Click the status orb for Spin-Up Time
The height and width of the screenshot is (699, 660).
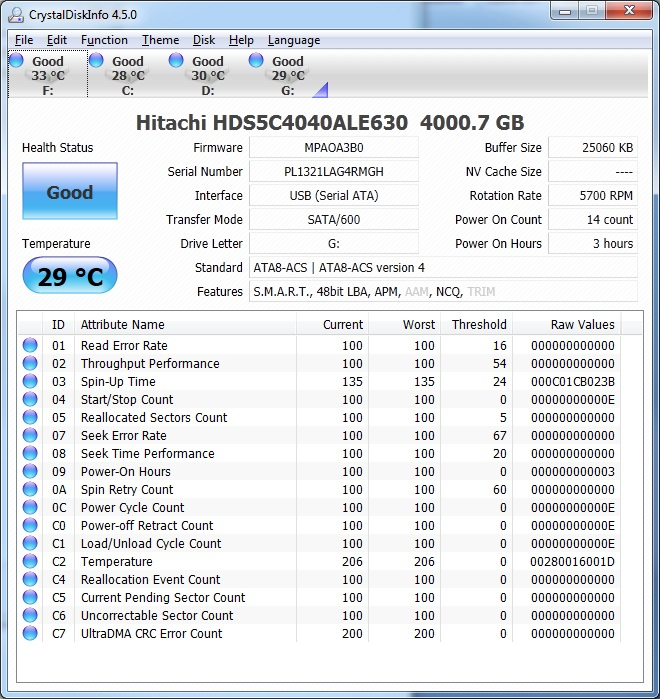[x=30, y=382]
